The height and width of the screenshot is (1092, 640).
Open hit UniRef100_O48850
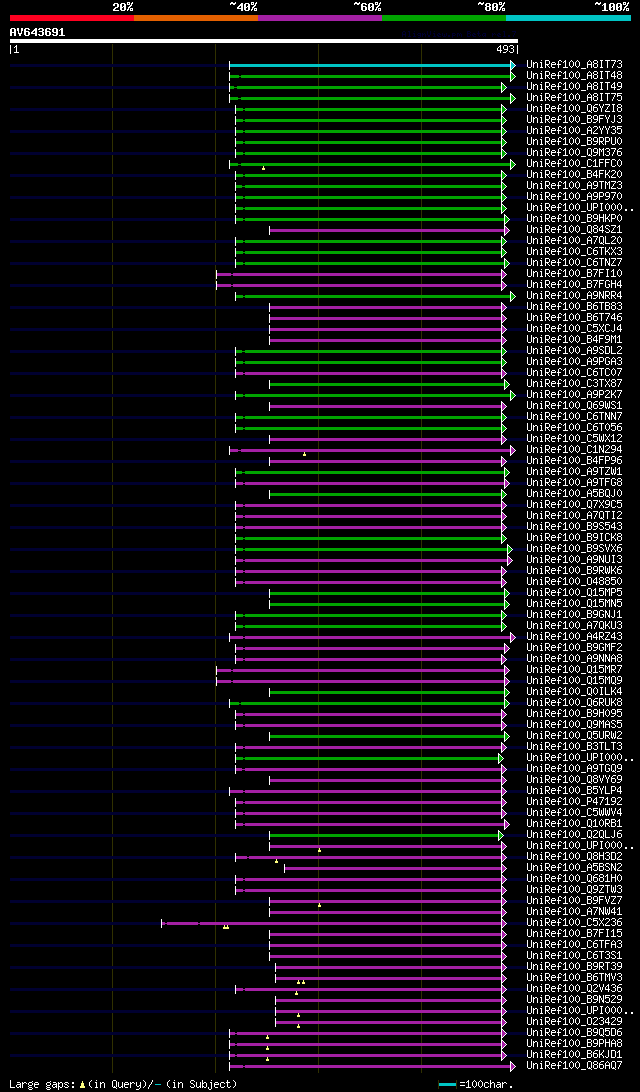(575, 582)
